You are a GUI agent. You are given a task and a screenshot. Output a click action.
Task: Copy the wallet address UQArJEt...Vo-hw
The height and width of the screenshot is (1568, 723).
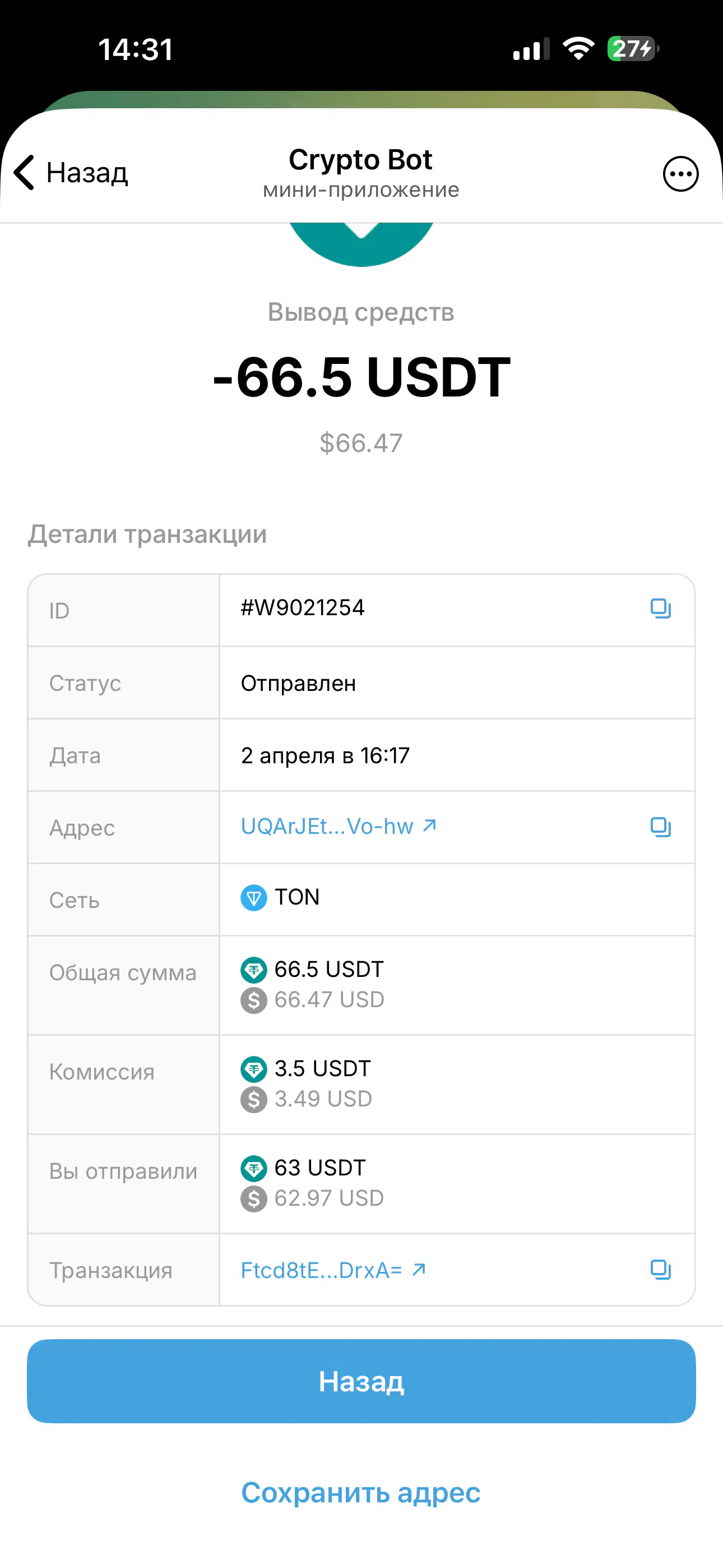tap(660, 827)
